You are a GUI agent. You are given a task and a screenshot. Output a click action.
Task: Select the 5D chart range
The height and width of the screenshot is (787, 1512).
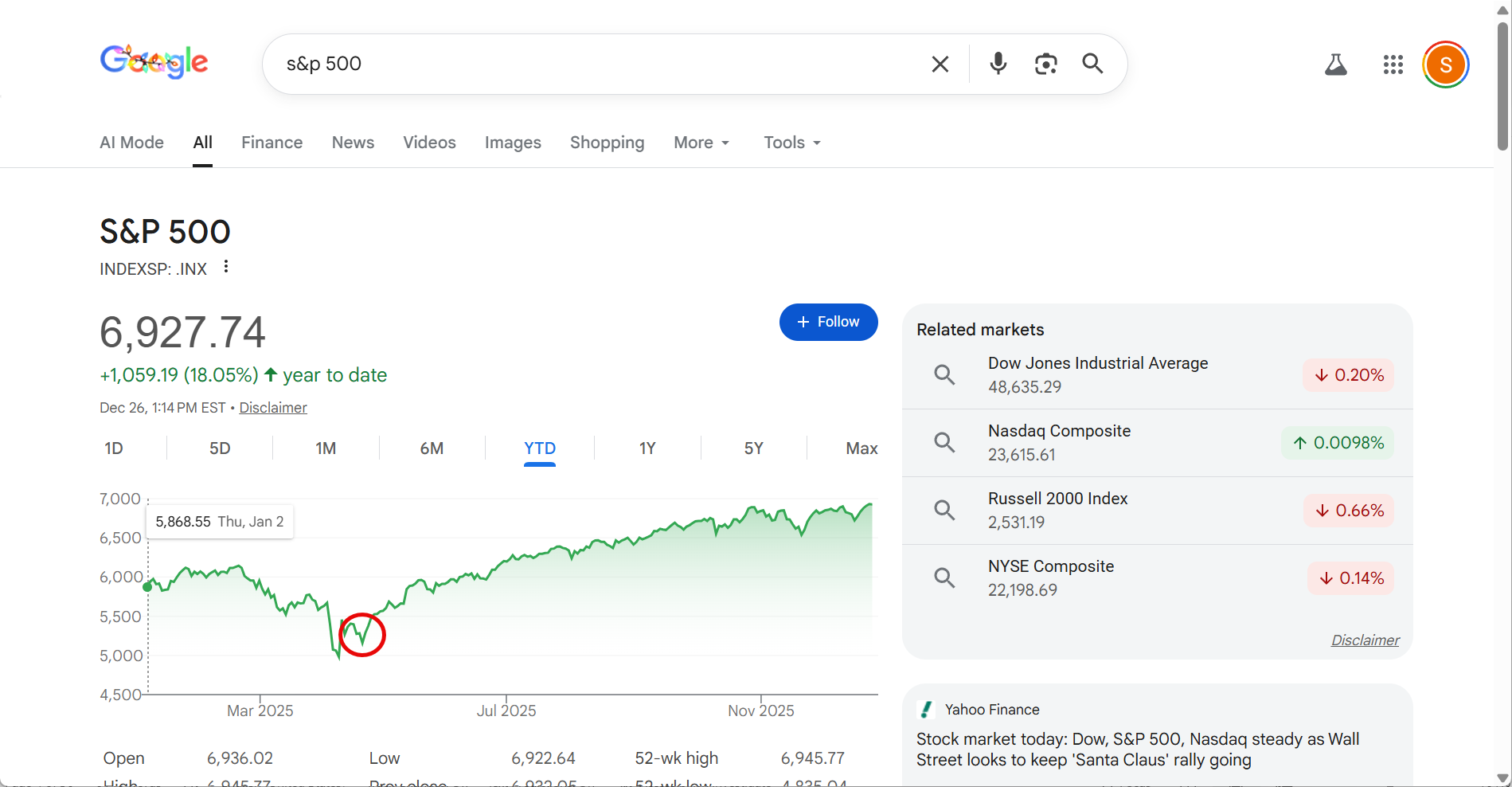click(x=220, y=448)
